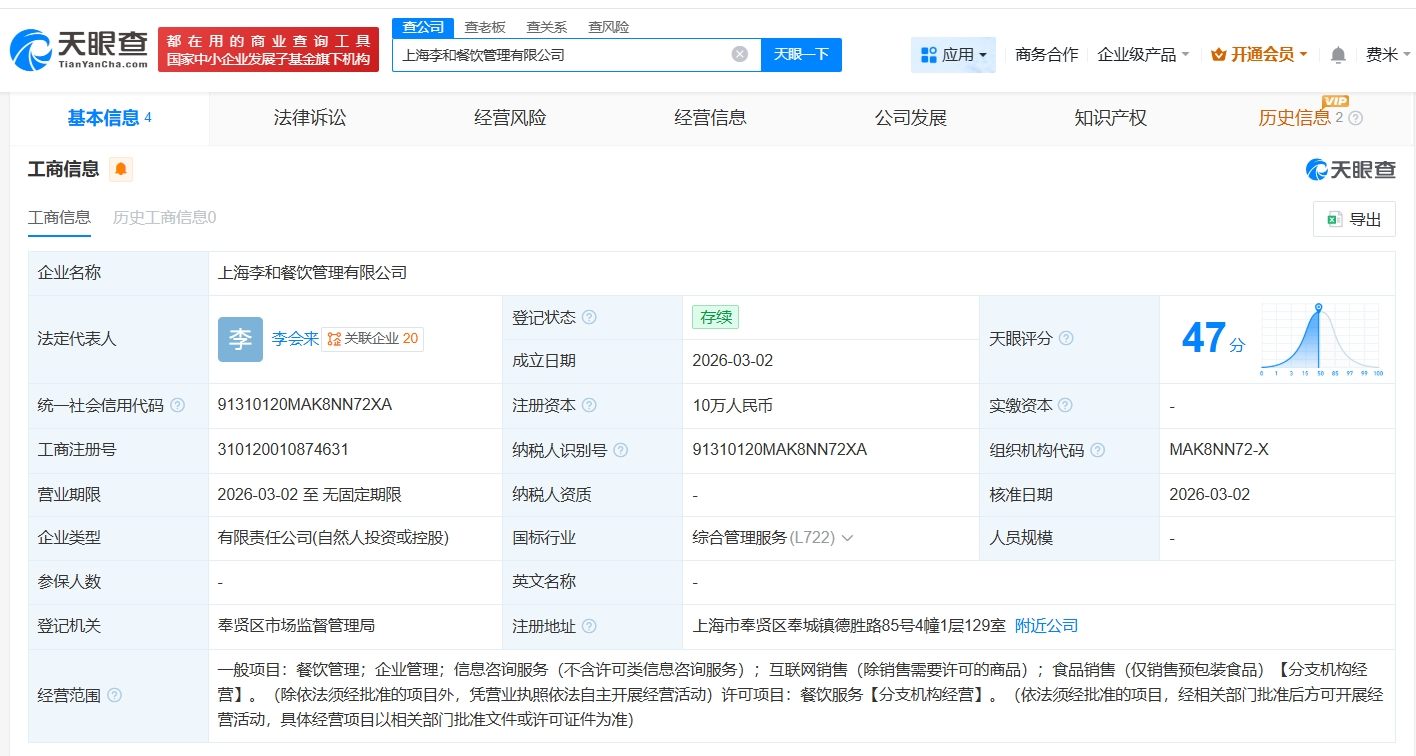Click help icon beside 统一社会信用代码

[x=178, y=406]
